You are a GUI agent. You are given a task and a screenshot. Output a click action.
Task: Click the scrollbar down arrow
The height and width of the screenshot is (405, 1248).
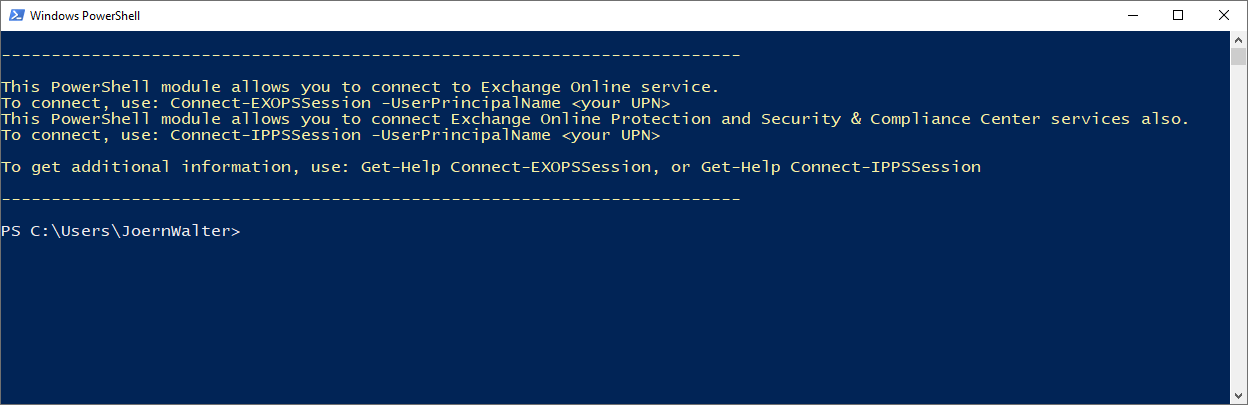click(1238, 396)
